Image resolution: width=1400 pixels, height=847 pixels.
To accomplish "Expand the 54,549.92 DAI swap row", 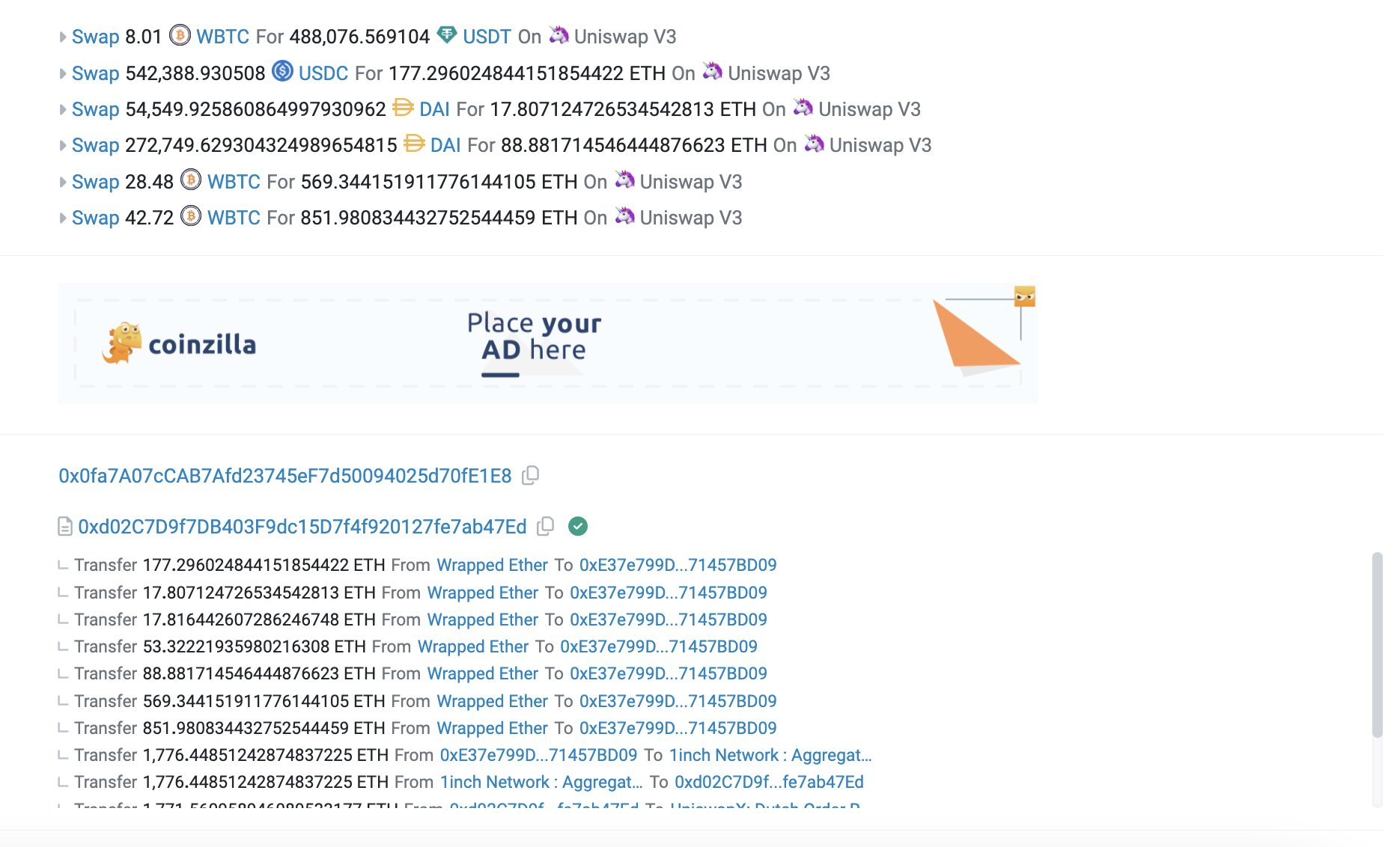I will [x=63, y=109].
